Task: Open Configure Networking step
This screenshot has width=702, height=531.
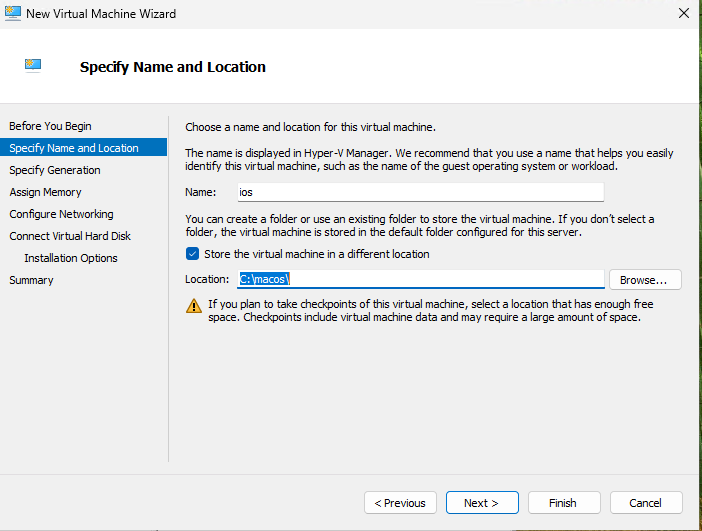Action: (x=61, y=214)
